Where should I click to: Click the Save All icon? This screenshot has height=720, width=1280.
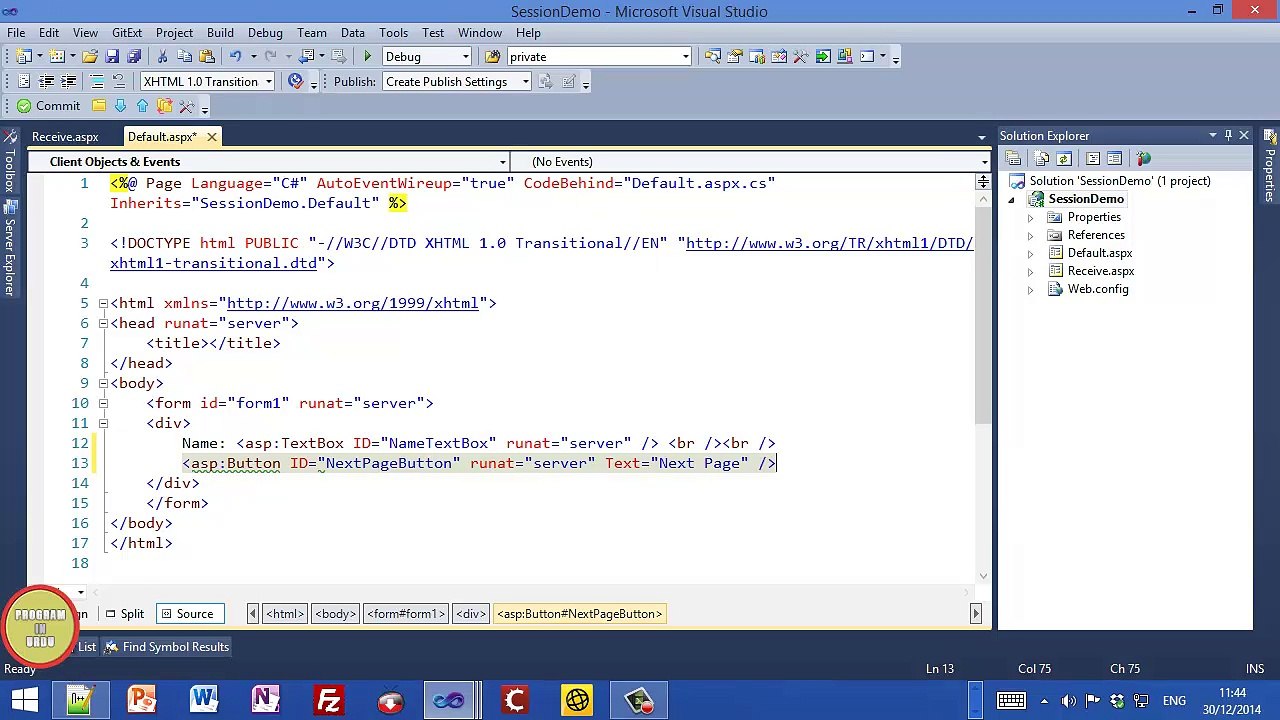coord(134,57)
